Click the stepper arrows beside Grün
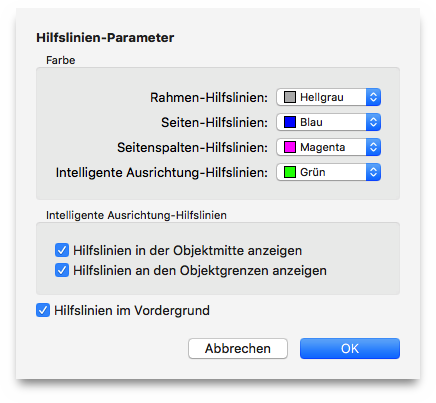 pos(373,172)
